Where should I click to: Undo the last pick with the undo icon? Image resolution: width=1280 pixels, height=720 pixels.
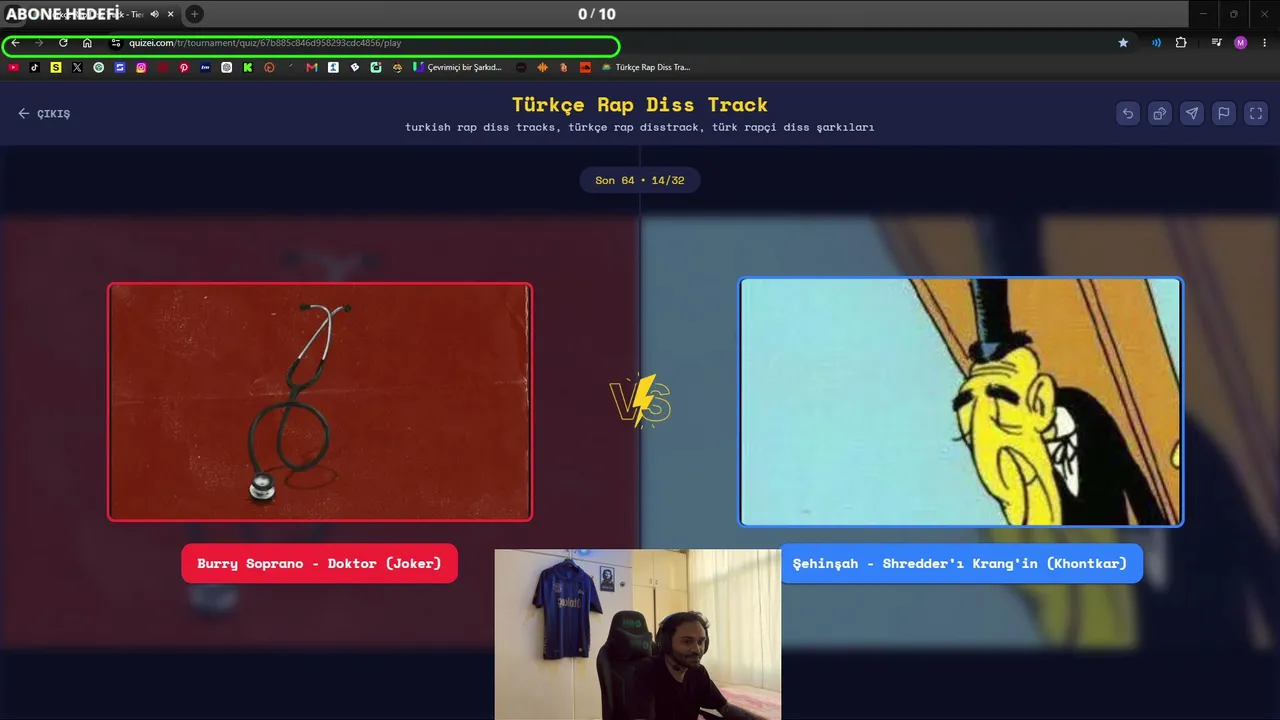tap(1128, 113)
